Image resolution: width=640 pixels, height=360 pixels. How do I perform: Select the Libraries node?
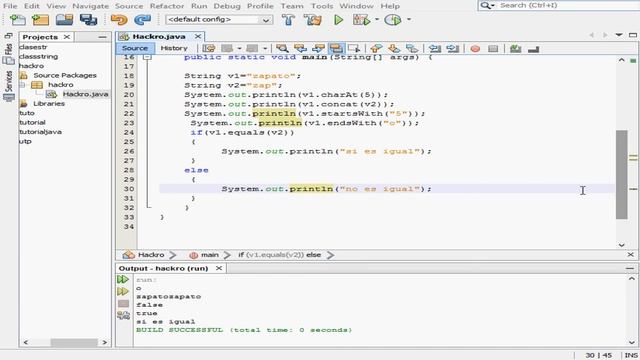click(49, 104)
